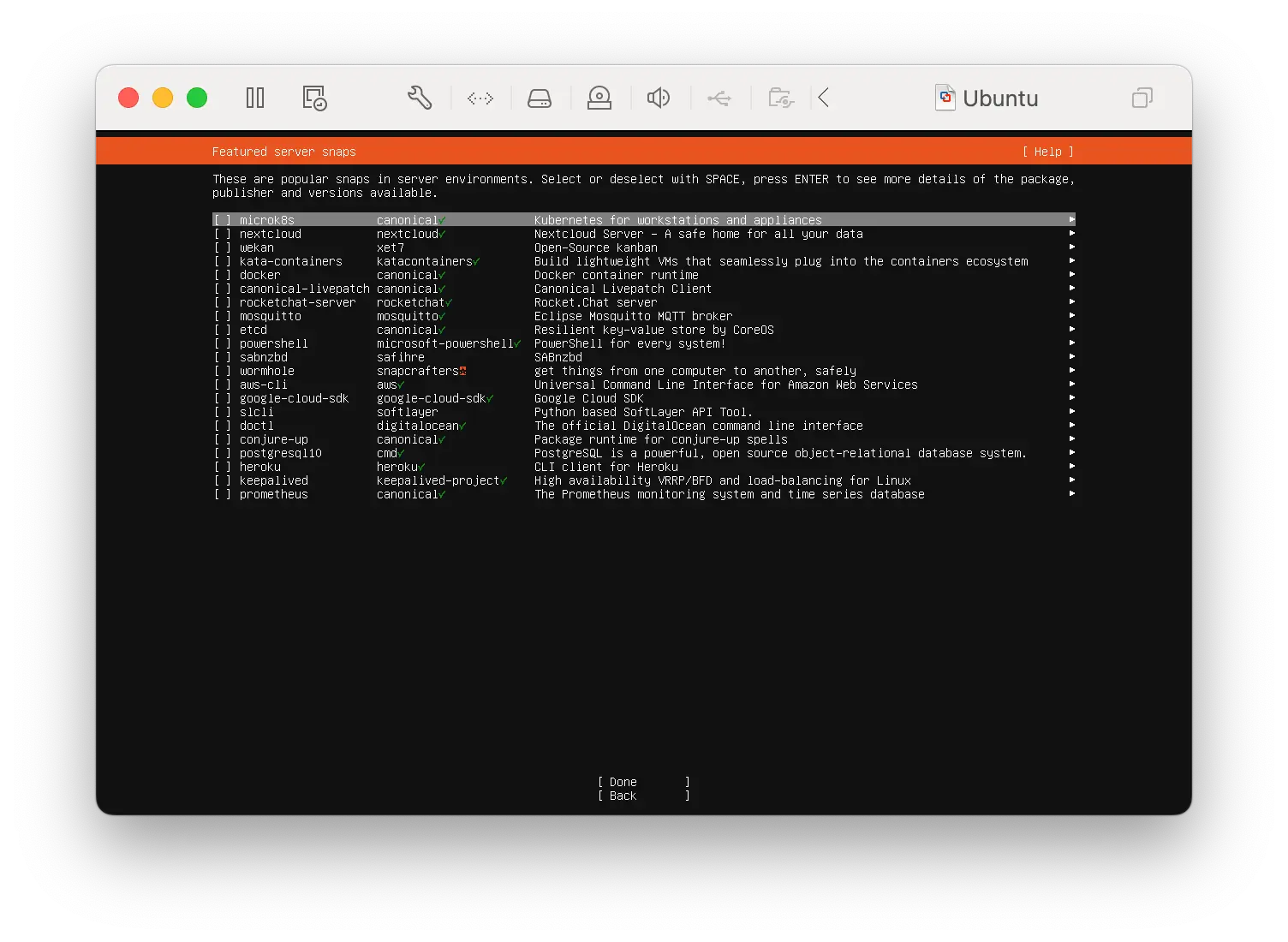Open the USB devices icon

(x=719, y=98)
